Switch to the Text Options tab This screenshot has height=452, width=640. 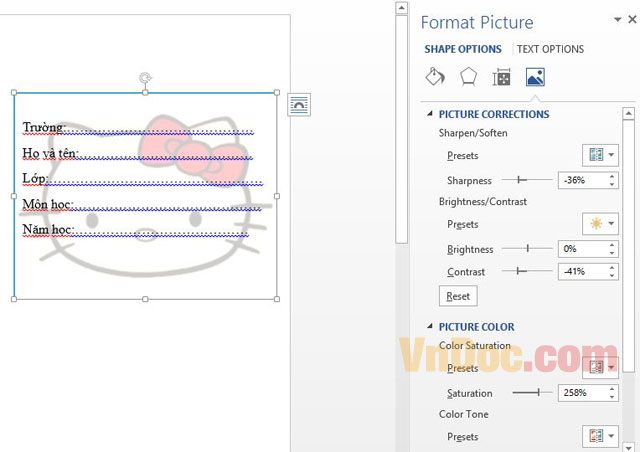point(550,49)
